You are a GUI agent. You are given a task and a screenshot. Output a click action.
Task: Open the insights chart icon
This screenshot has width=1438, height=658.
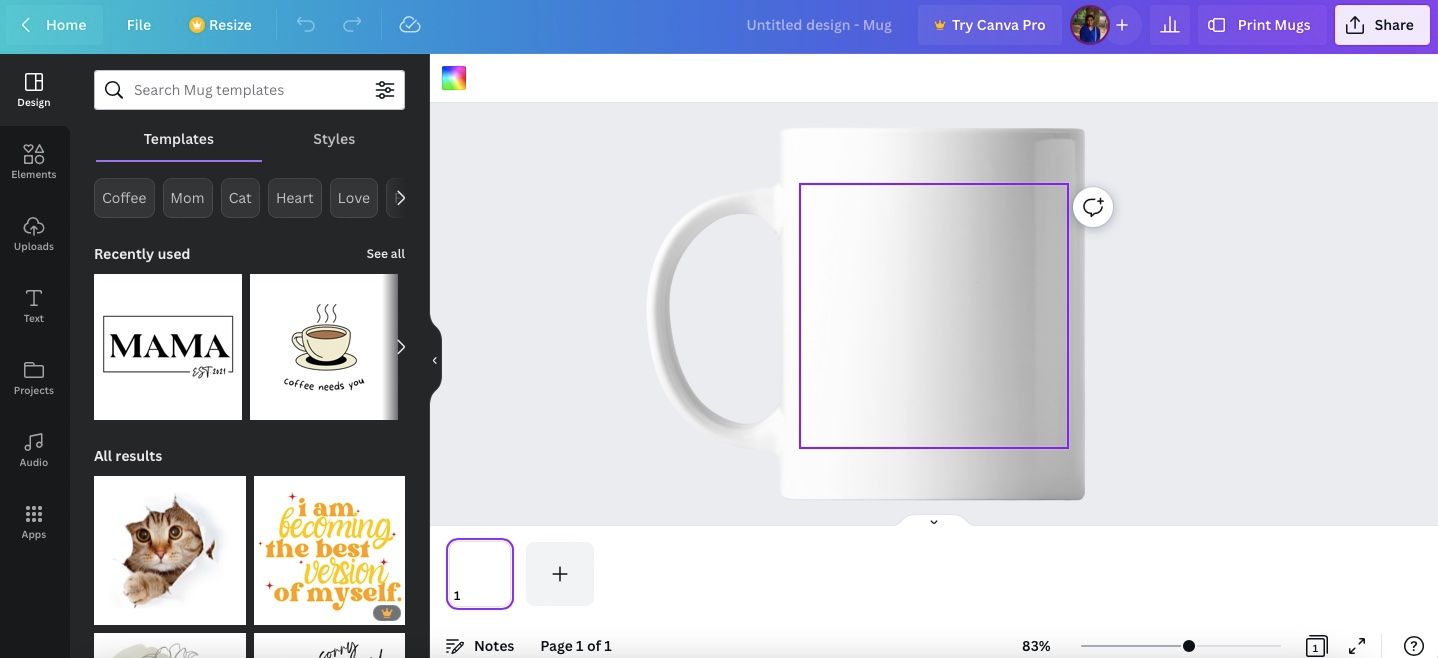click(1169, 25)
